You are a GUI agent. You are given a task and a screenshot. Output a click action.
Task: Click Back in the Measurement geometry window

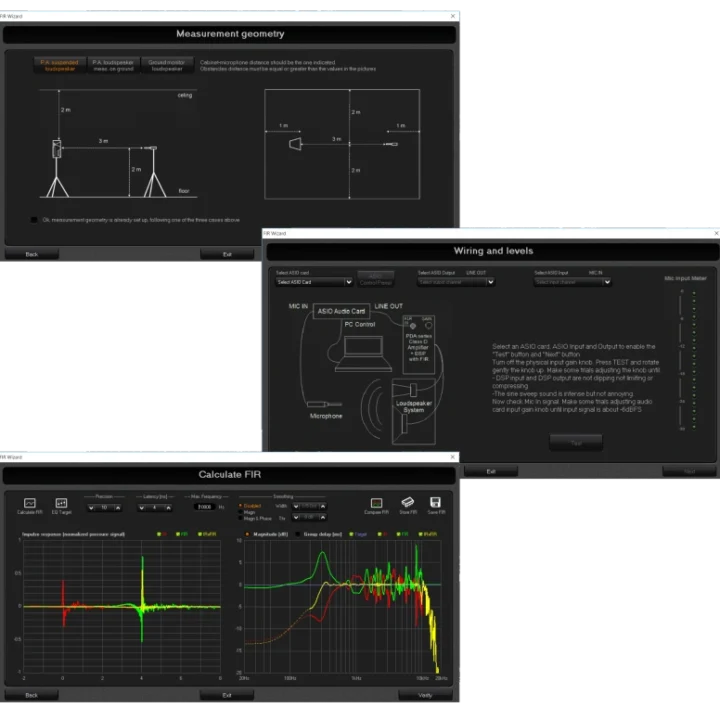pos(32,254)
